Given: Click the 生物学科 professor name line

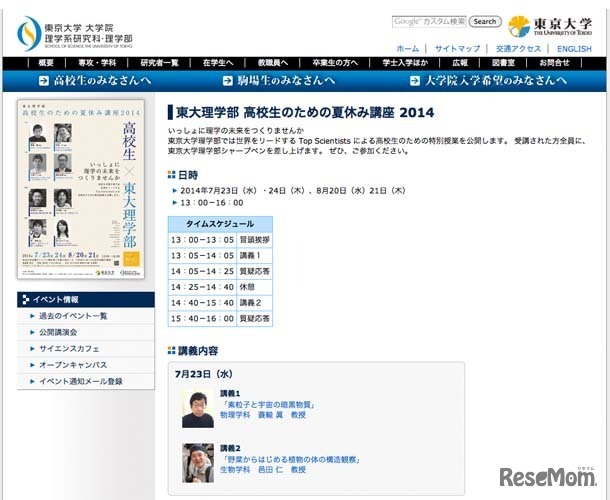Looking at the screenshot, I should click(263, 470).
